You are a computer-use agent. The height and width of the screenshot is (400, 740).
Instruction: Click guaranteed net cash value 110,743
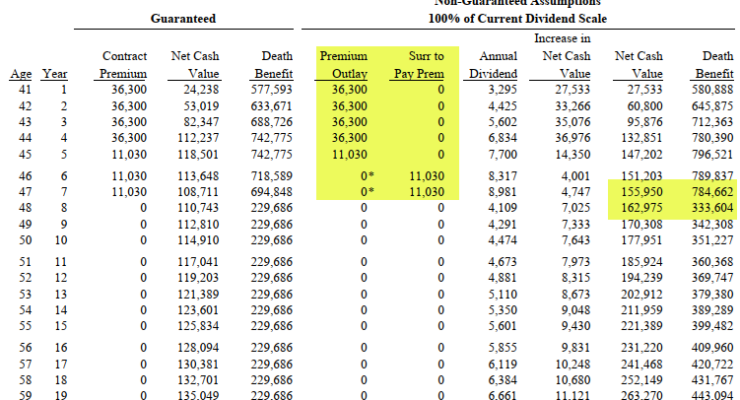pos(198,208)
